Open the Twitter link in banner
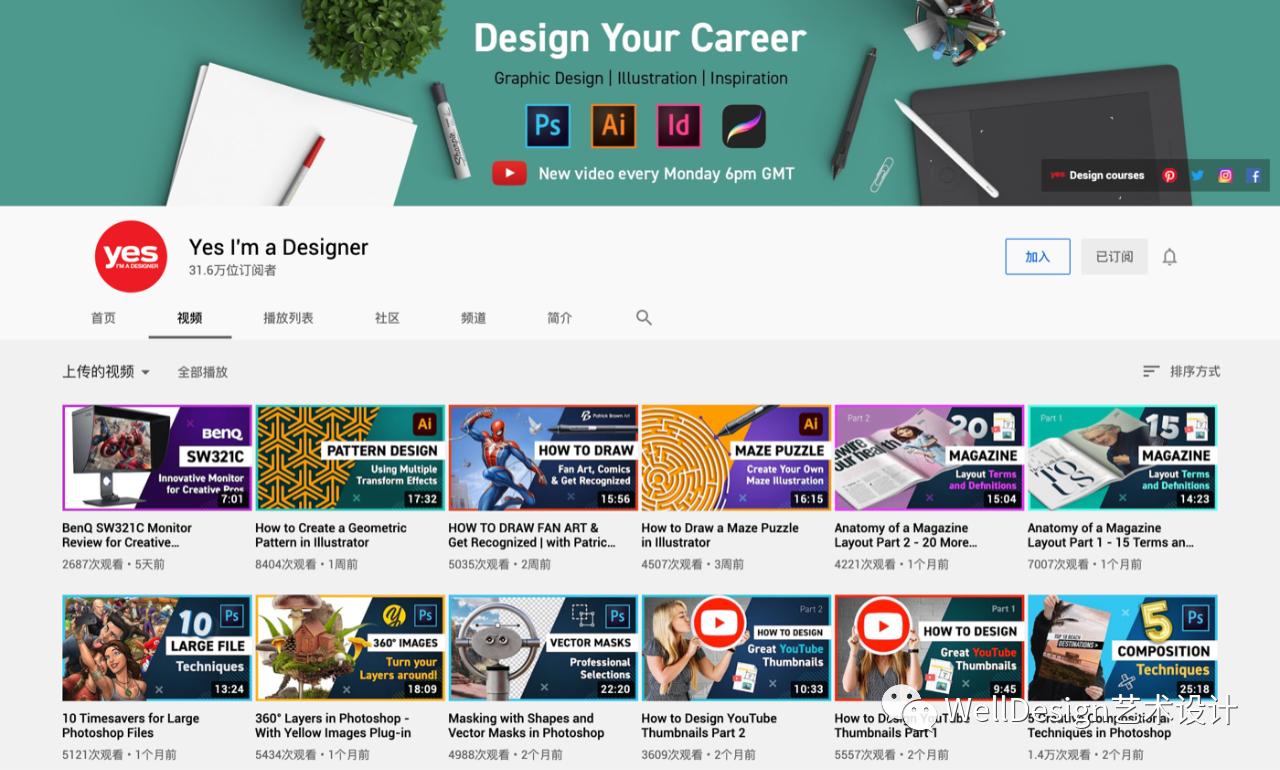The width and height of the screenshot is (1280, 770). pos(1197,175)
